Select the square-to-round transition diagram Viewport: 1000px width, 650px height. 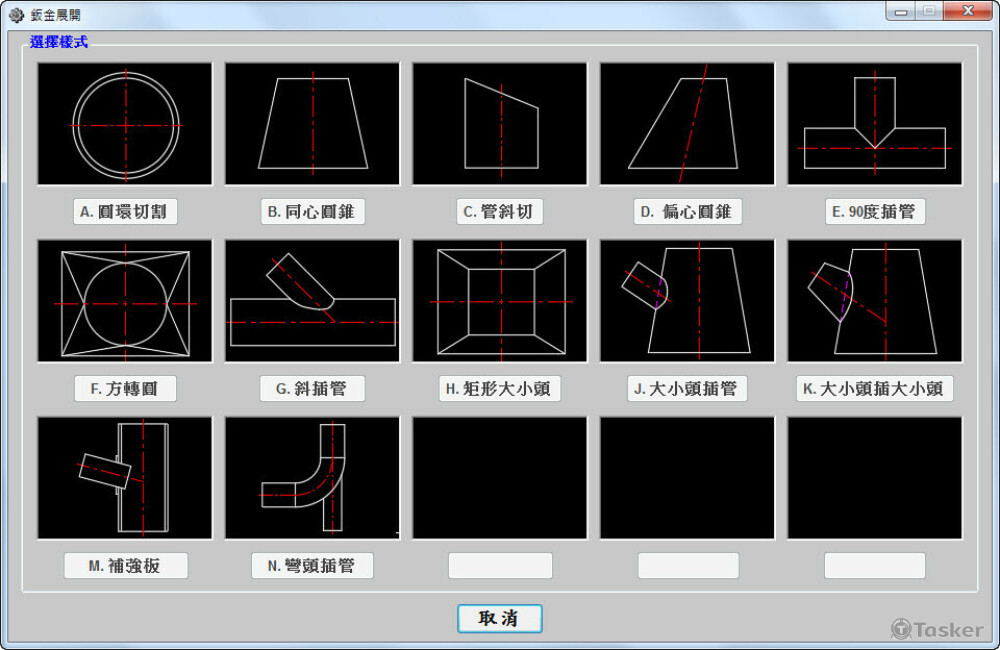[x=125, y=301]
